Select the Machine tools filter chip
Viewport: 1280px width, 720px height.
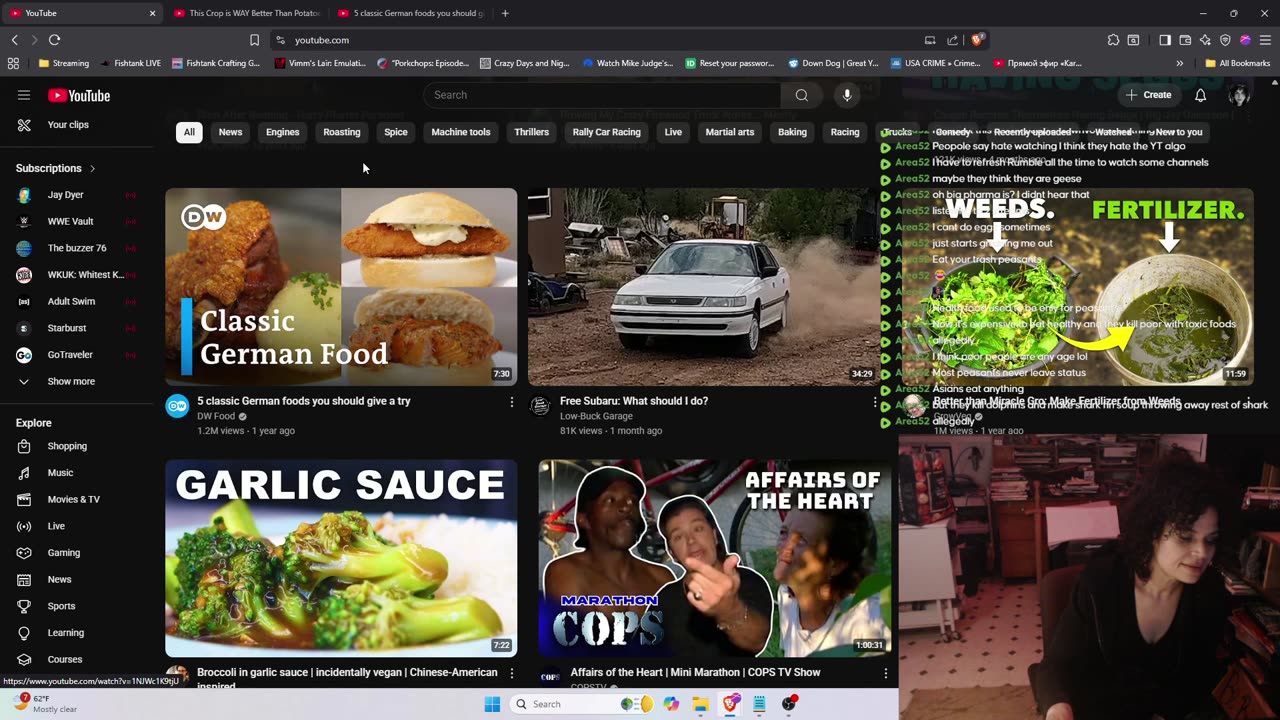pyautogui.click(x=461, y=132)
